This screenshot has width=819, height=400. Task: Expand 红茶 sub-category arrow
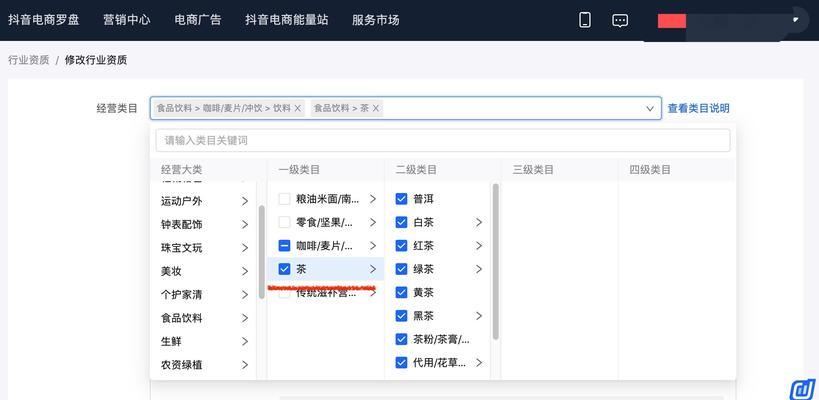click(478, 245)
